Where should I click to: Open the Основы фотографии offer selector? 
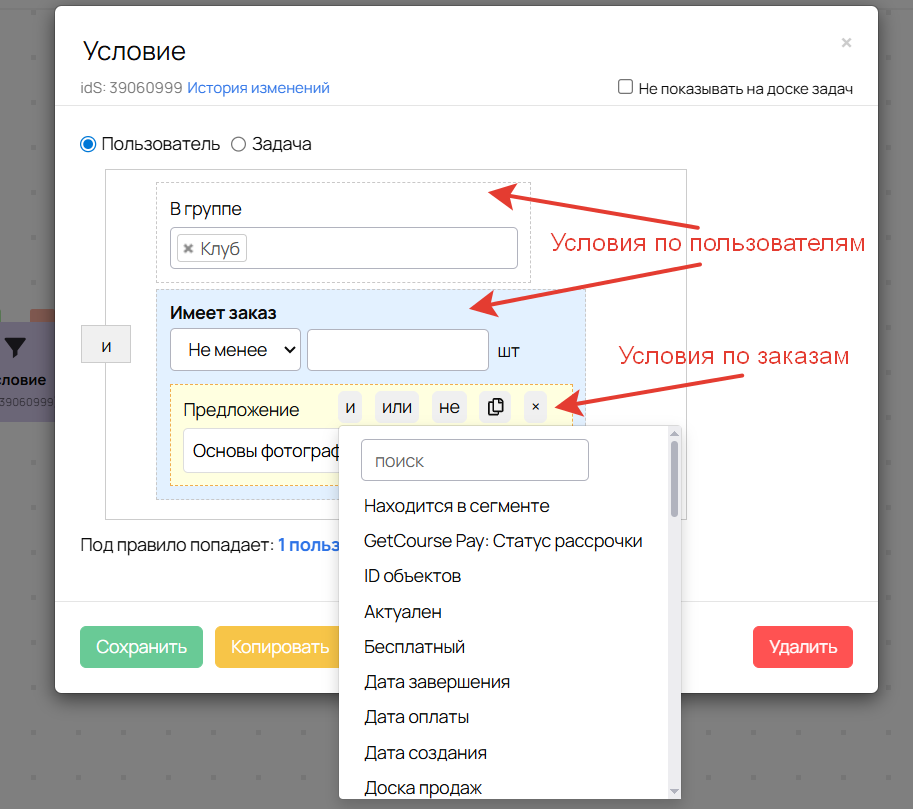[x=262, y=451]
